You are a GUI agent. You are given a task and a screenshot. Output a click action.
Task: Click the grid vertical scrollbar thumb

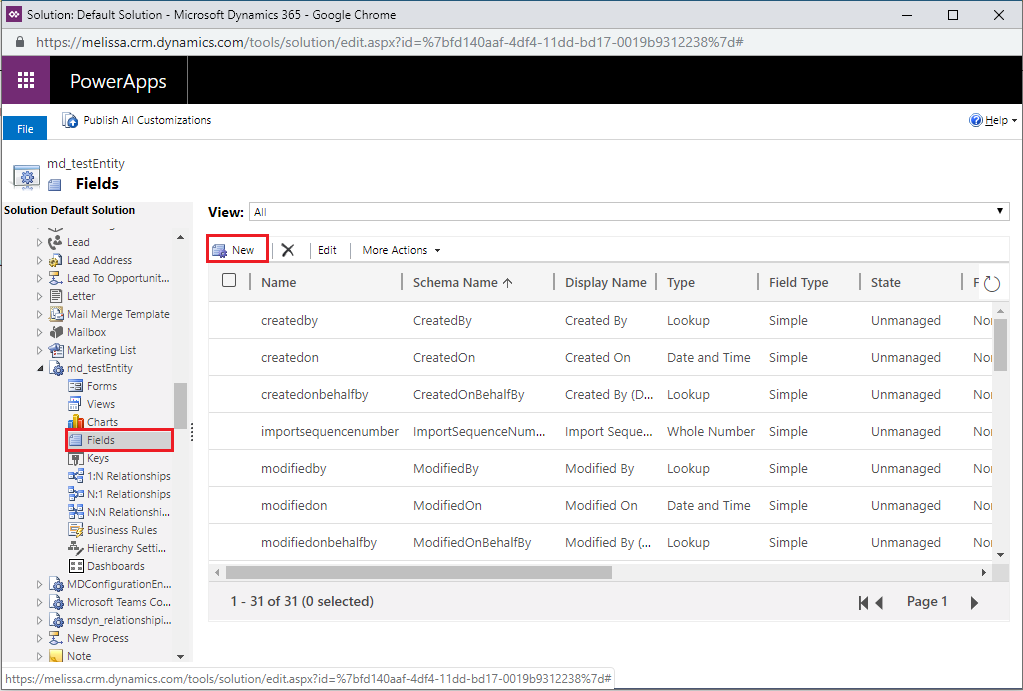1000,346
